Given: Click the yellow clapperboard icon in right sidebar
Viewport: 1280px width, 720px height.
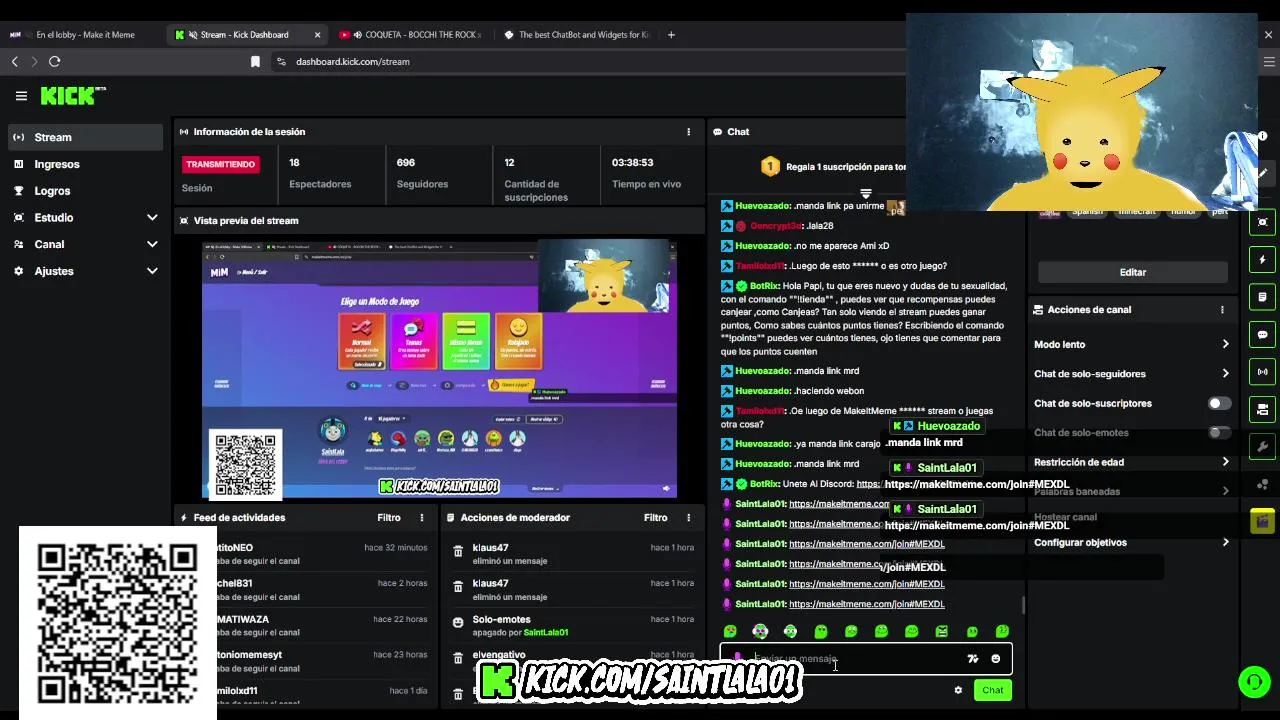Looking at the screenshot, I should 1263,521.
